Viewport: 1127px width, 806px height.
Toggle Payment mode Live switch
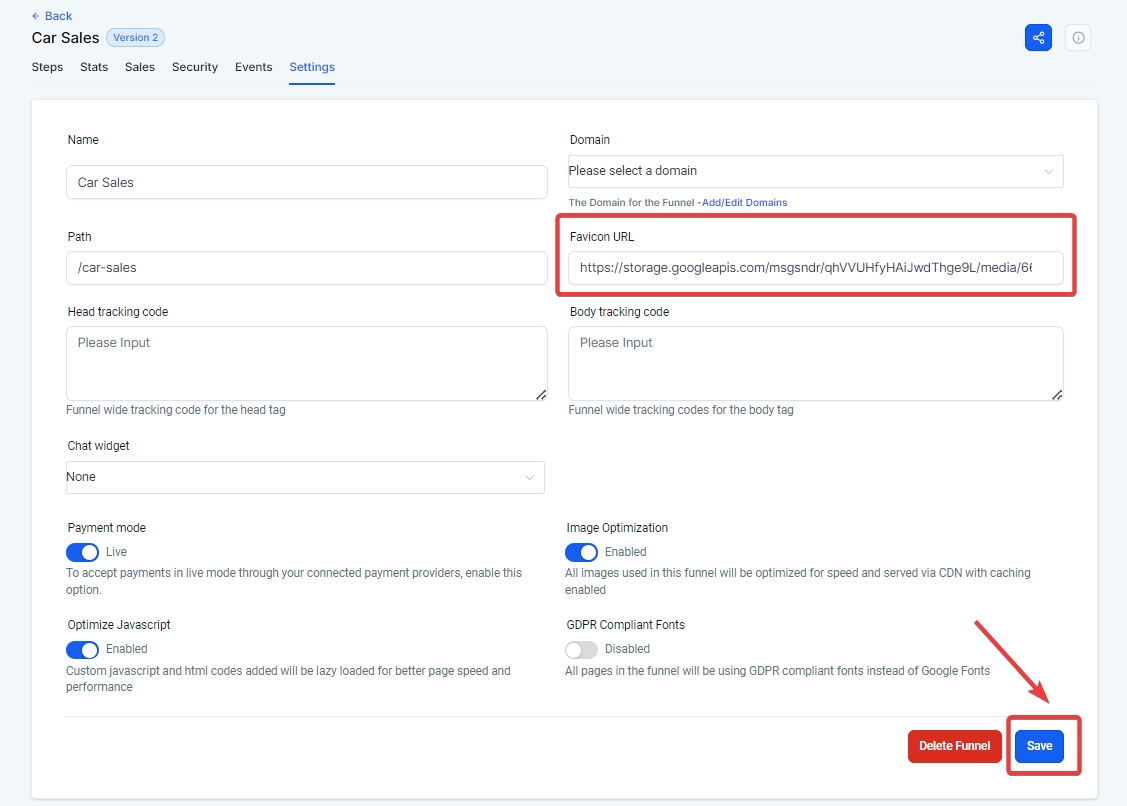click(82, 552)
